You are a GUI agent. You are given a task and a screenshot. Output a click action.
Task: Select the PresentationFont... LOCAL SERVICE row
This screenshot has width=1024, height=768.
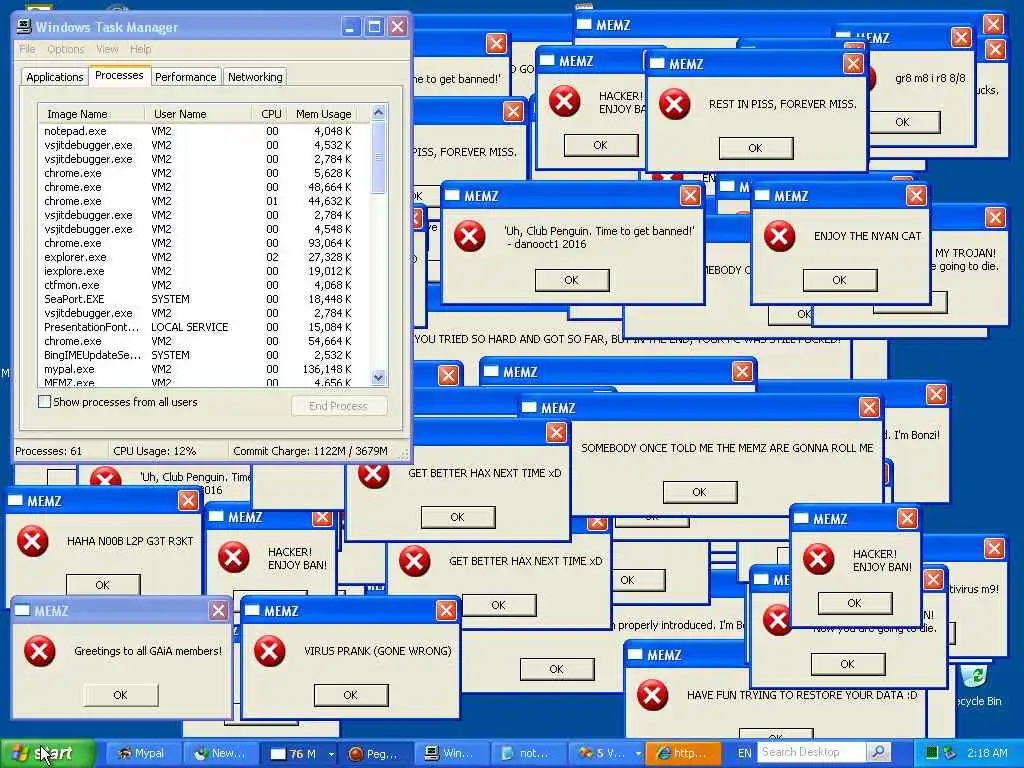click(x=204, y=327)
